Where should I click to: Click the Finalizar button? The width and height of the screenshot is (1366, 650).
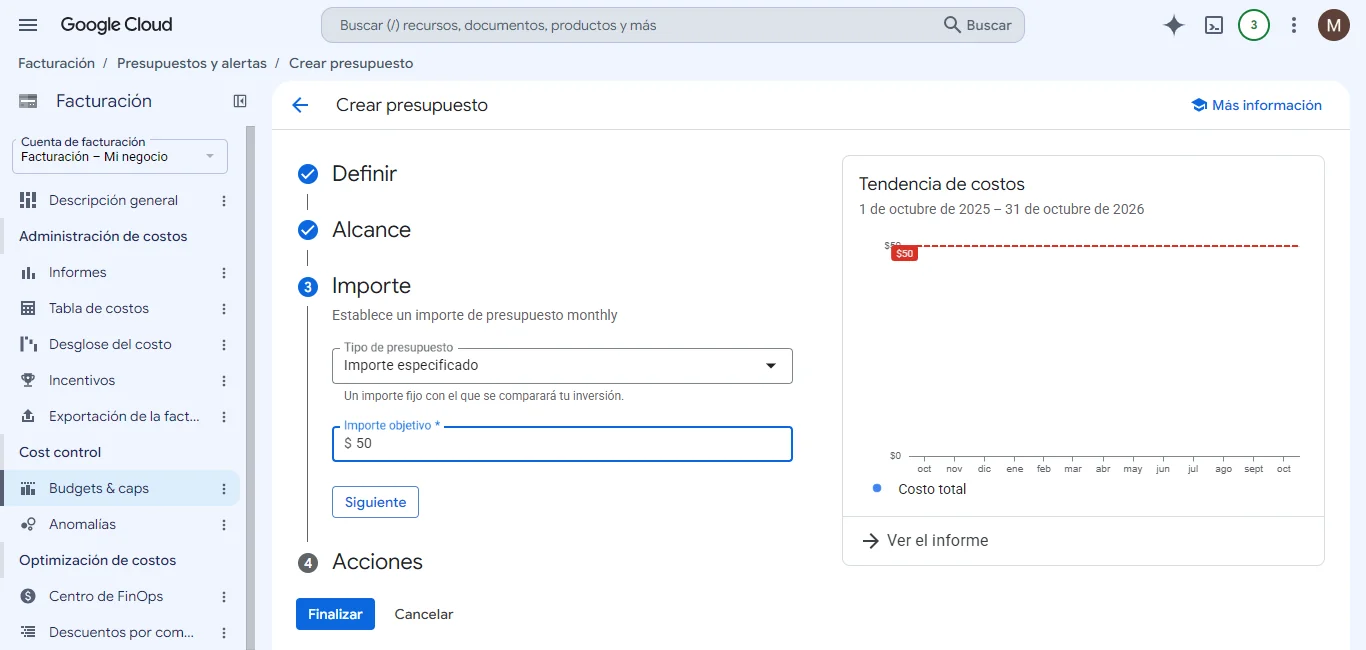[335, 614]
